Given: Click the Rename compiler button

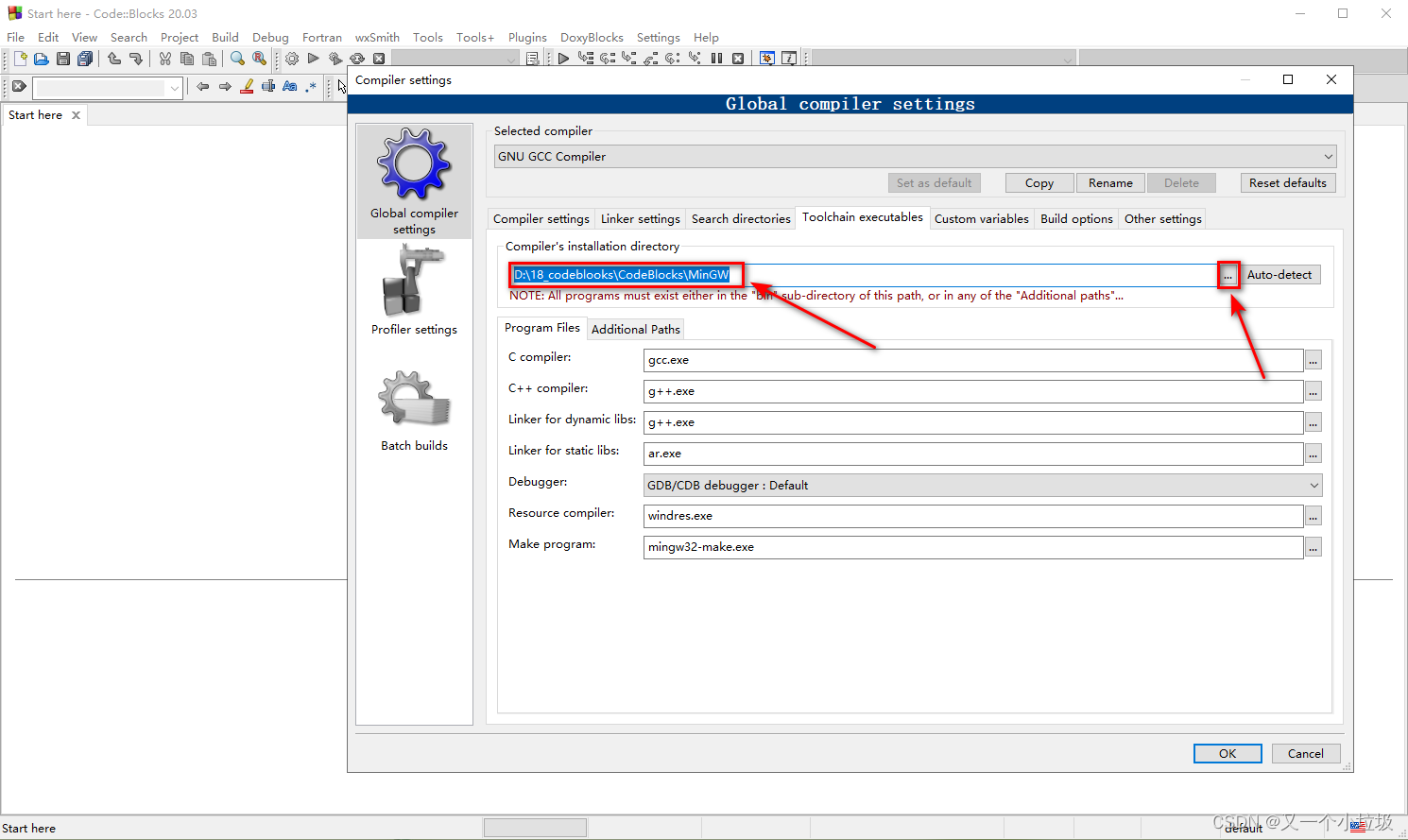Looking at the screenshot, I should 1110,183.
